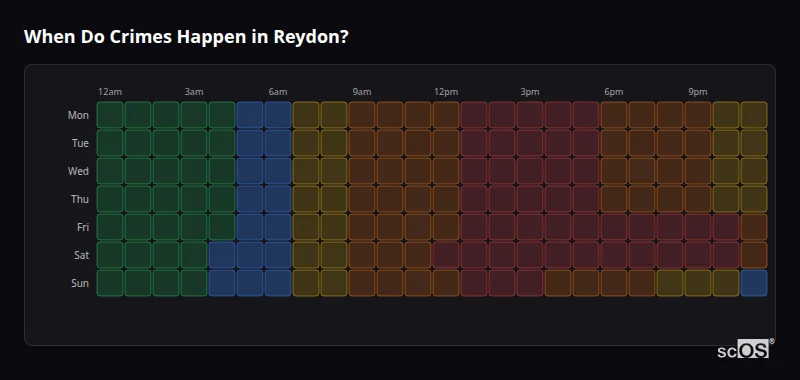Click the 3am hour label
Viewport: 800px width, 380px height.
point(194,92)
